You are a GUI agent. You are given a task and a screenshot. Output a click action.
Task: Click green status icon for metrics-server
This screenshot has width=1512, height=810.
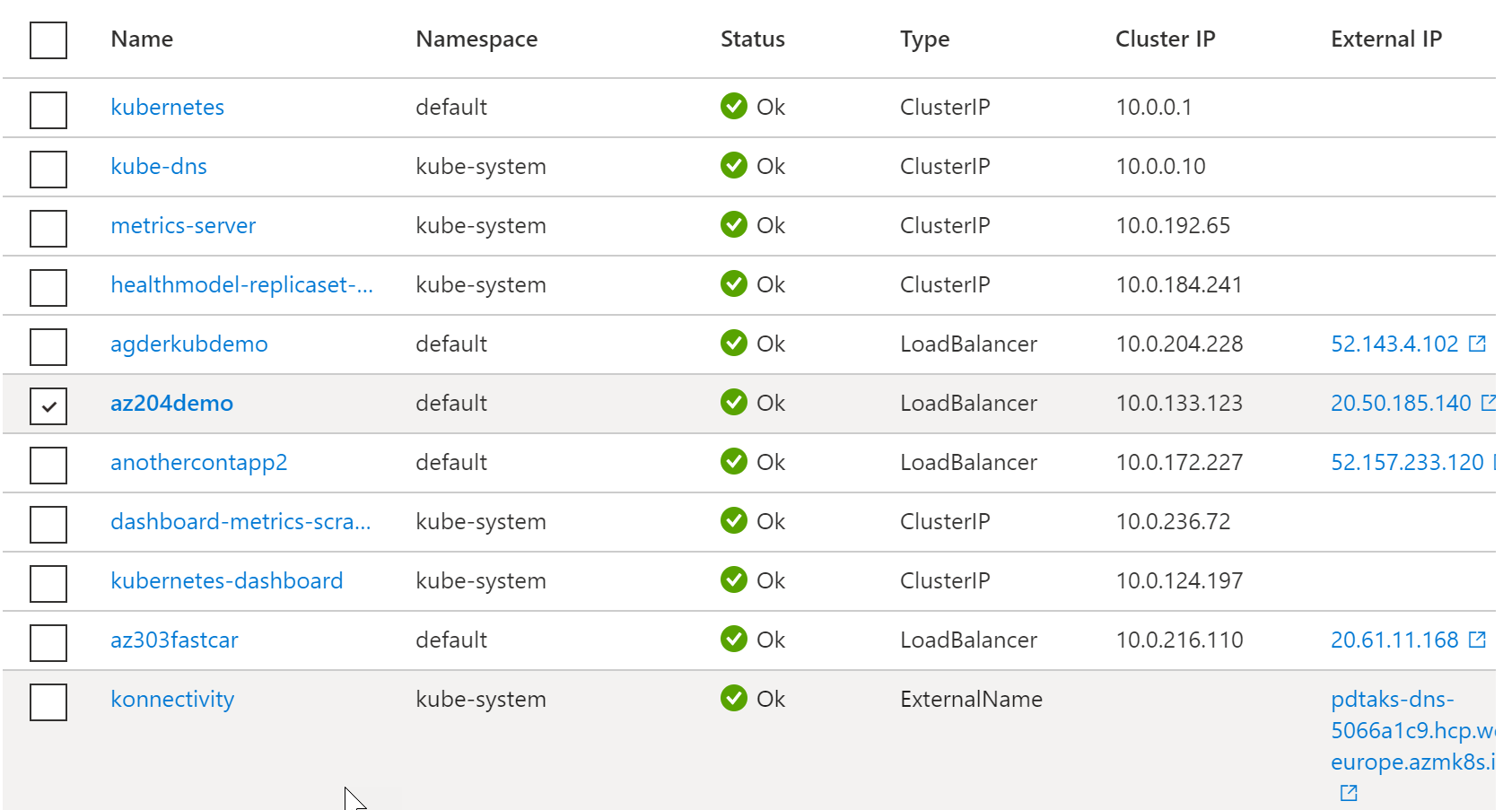point(733,225)
